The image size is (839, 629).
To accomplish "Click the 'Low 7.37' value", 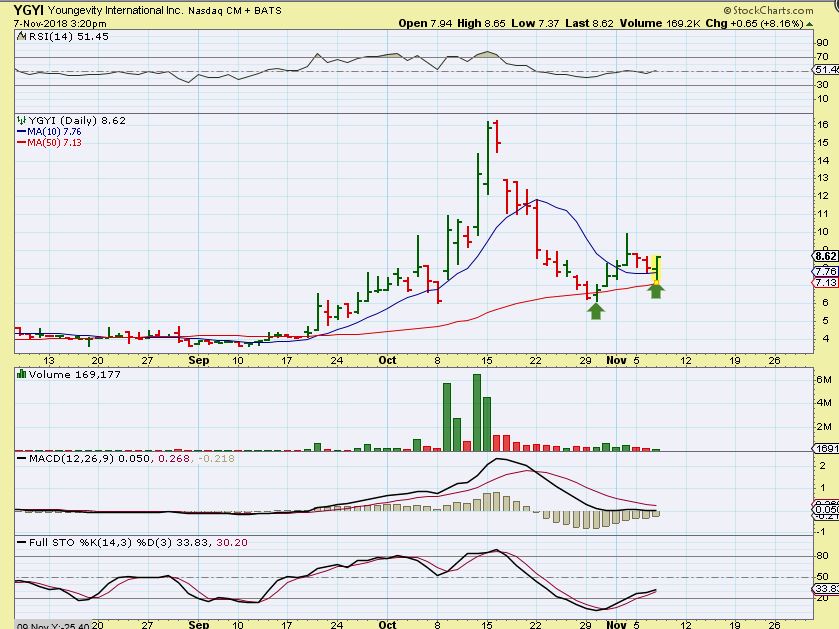I will tap(535, 23).
